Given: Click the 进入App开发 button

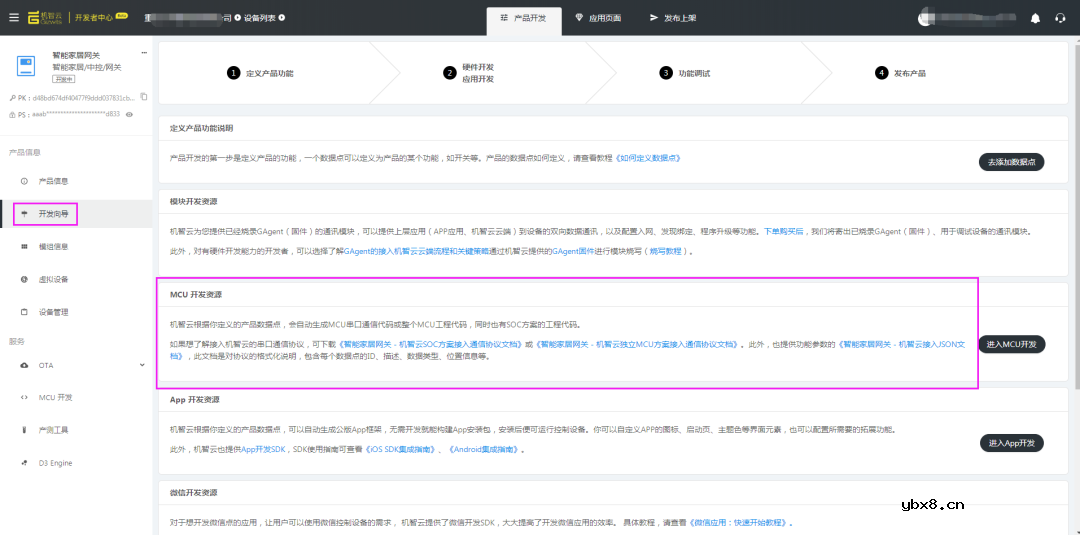Looking at the screenshot, I should pos(1012,443).
